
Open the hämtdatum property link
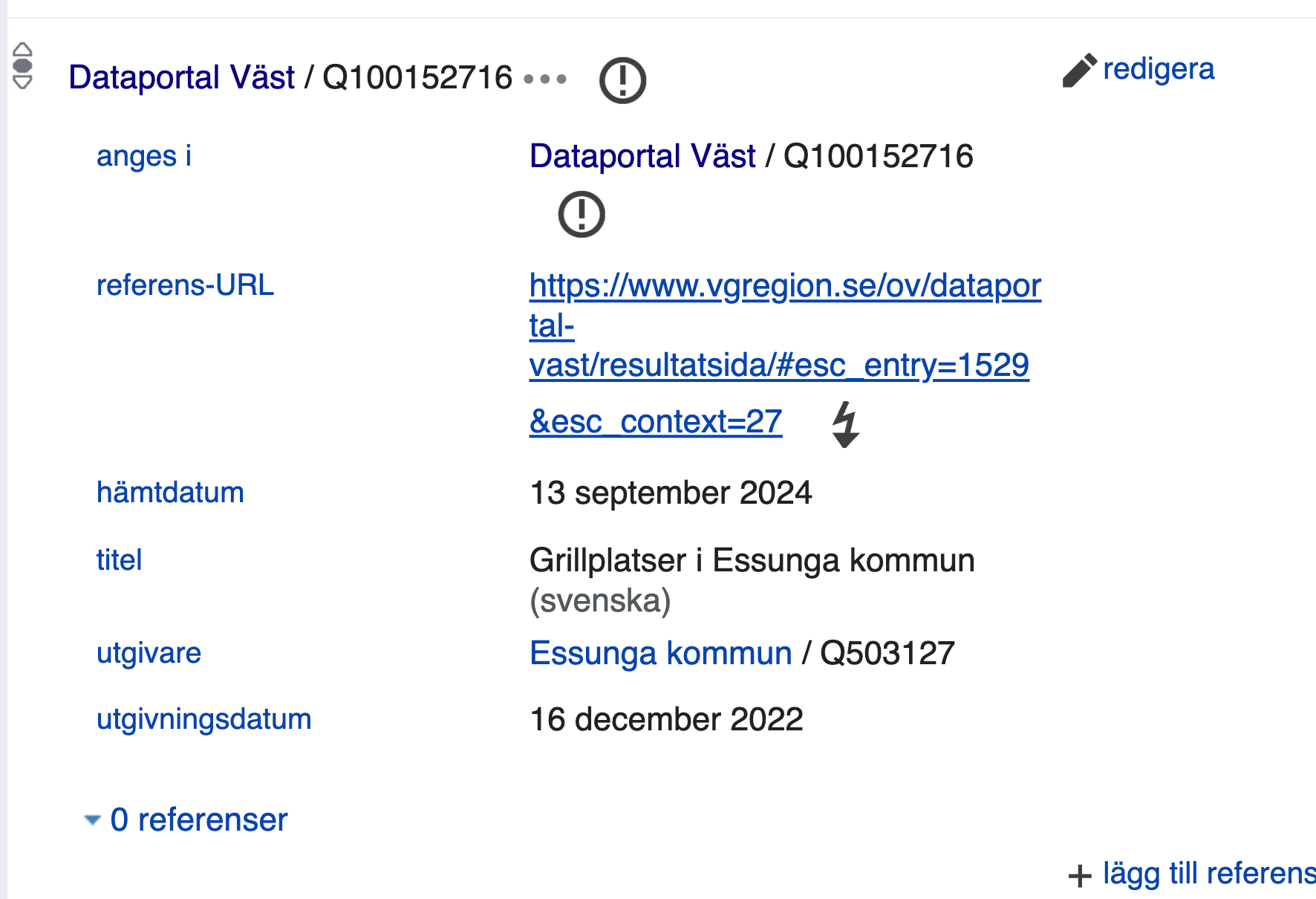(170, 493)
